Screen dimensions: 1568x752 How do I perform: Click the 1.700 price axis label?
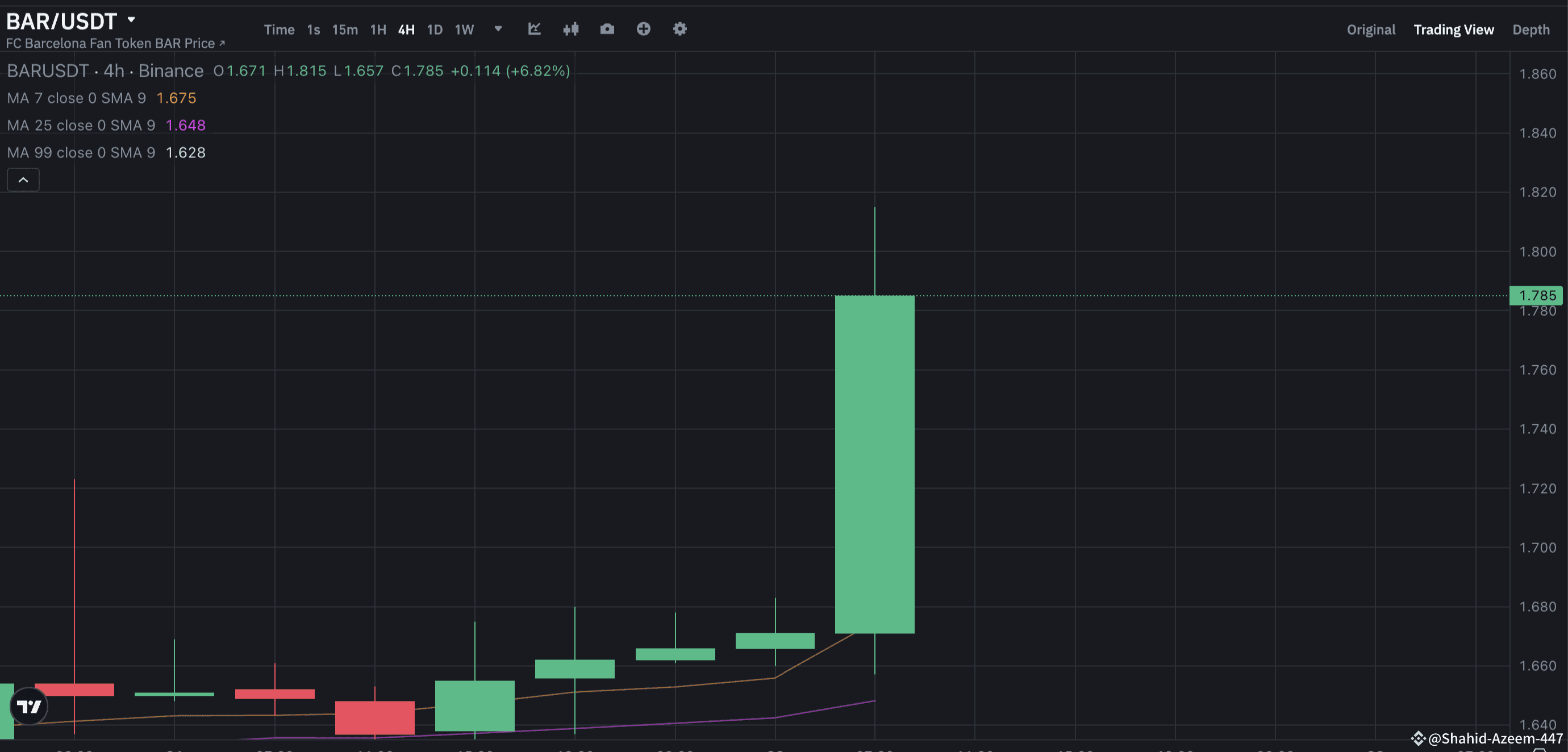1537,548
